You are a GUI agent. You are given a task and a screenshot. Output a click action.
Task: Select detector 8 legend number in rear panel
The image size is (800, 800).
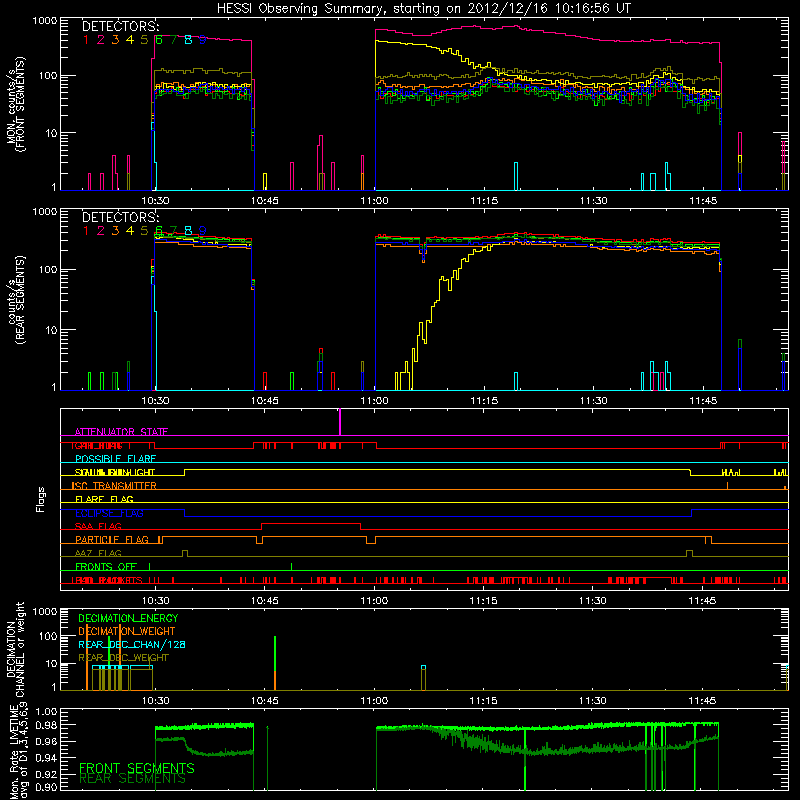(188, 231)
